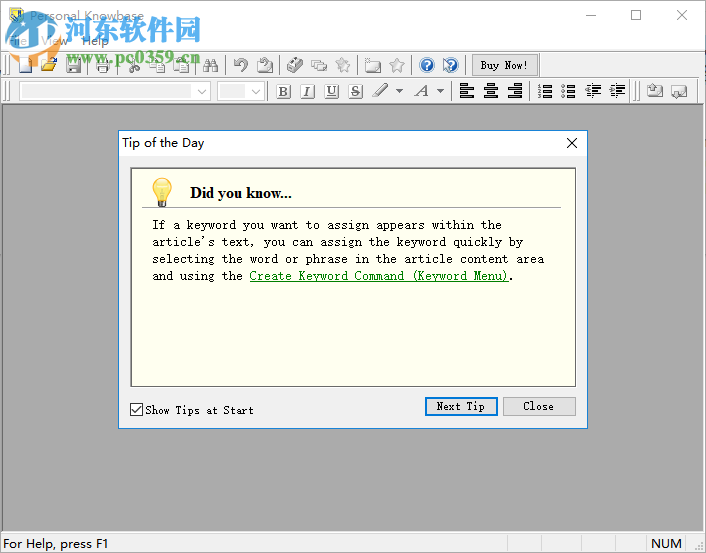Click the Cut scissors icon
The width and height of the screenshot is (706, 553).
click(134, 66)
